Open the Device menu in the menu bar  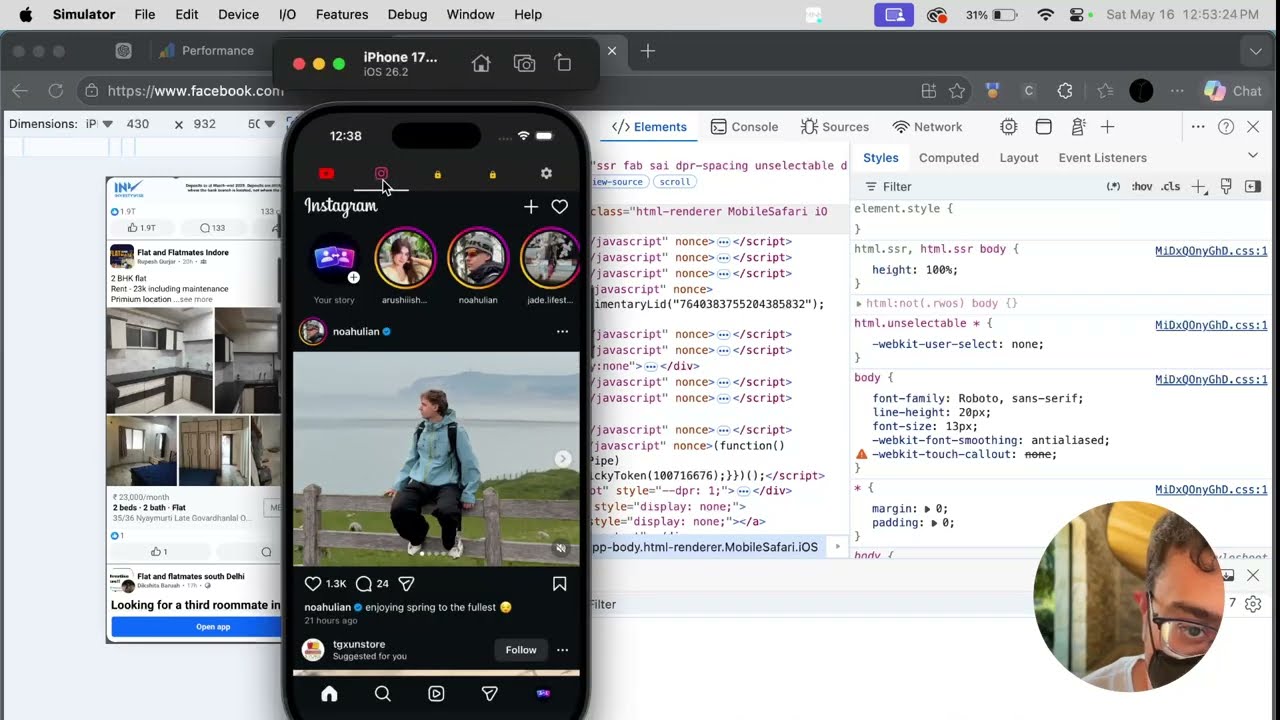238,15
